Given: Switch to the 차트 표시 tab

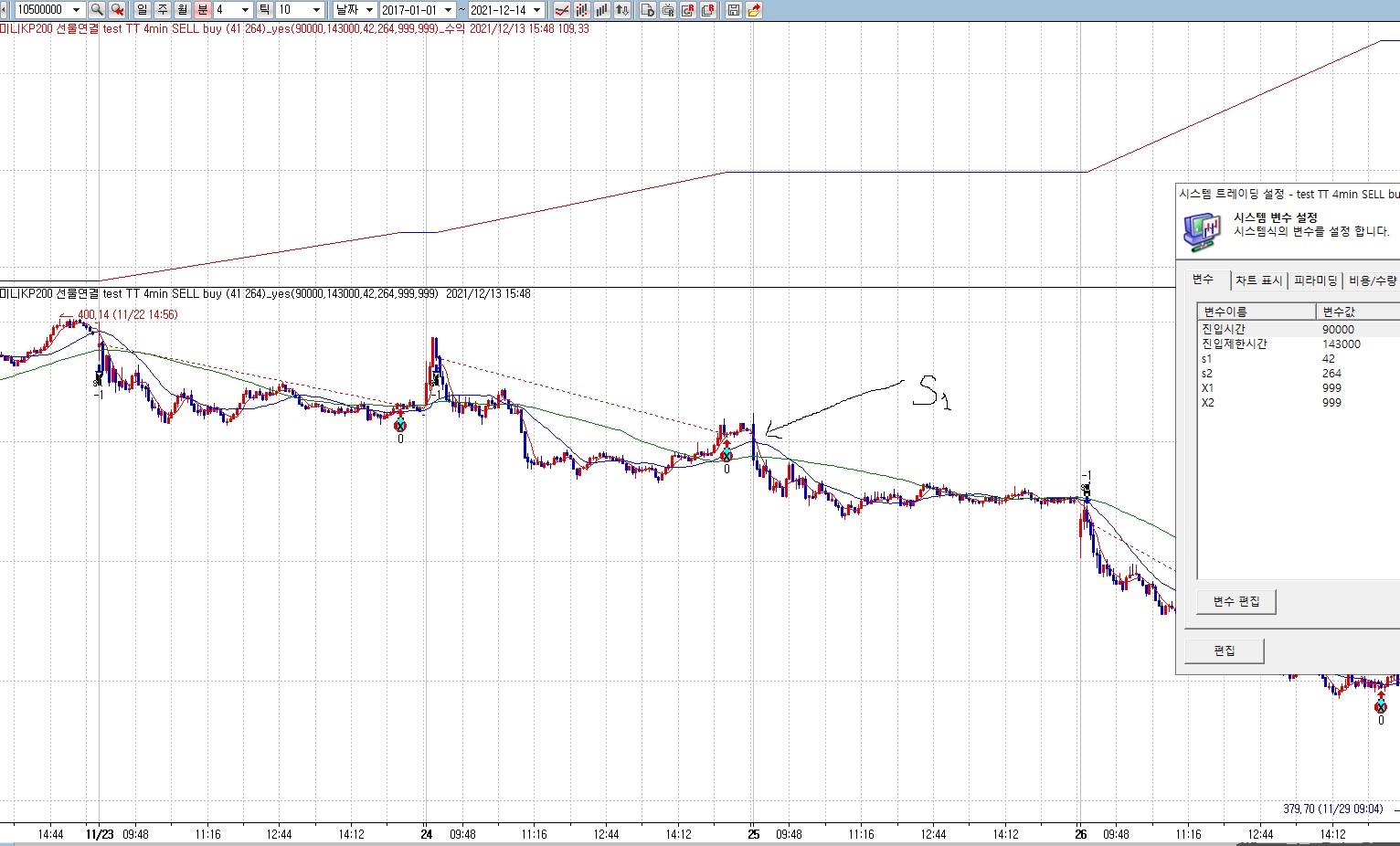Looking at the screenshot, I should click(1258, 280).
